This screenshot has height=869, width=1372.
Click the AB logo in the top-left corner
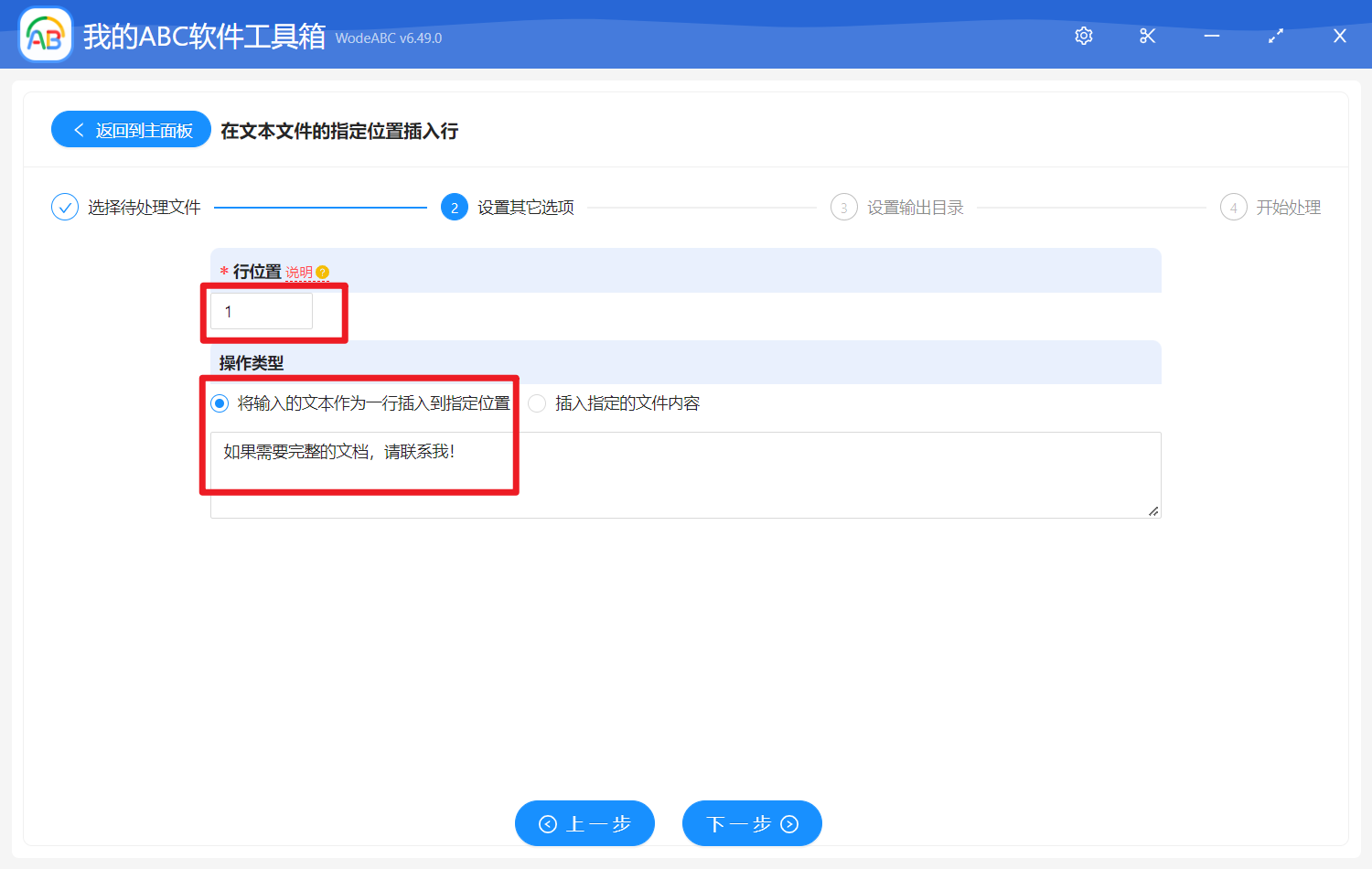point(45,35)
